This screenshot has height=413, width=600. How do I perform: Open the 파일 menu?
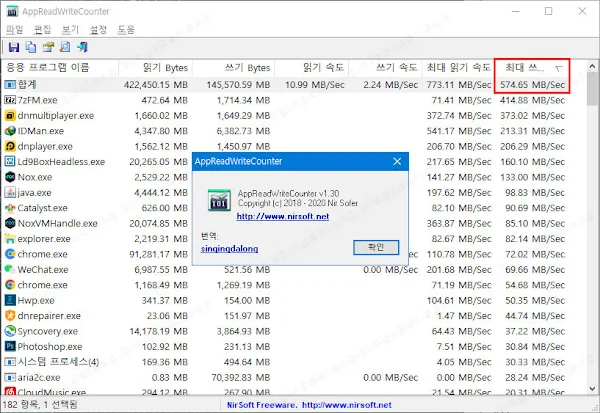coord(15,29)
